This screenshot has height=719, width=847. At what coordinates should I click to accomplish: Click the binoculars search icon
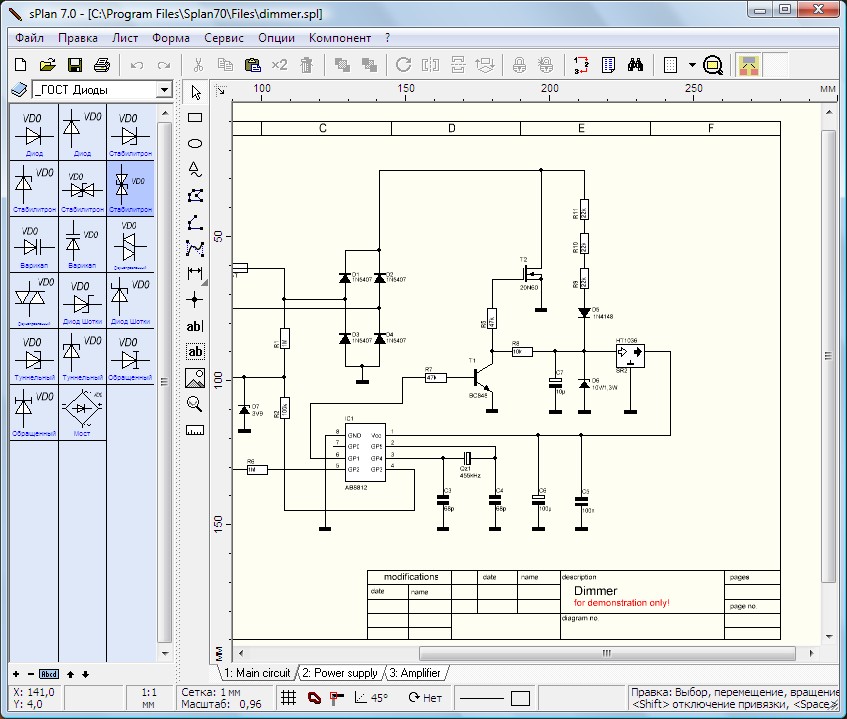click(635, 65)
